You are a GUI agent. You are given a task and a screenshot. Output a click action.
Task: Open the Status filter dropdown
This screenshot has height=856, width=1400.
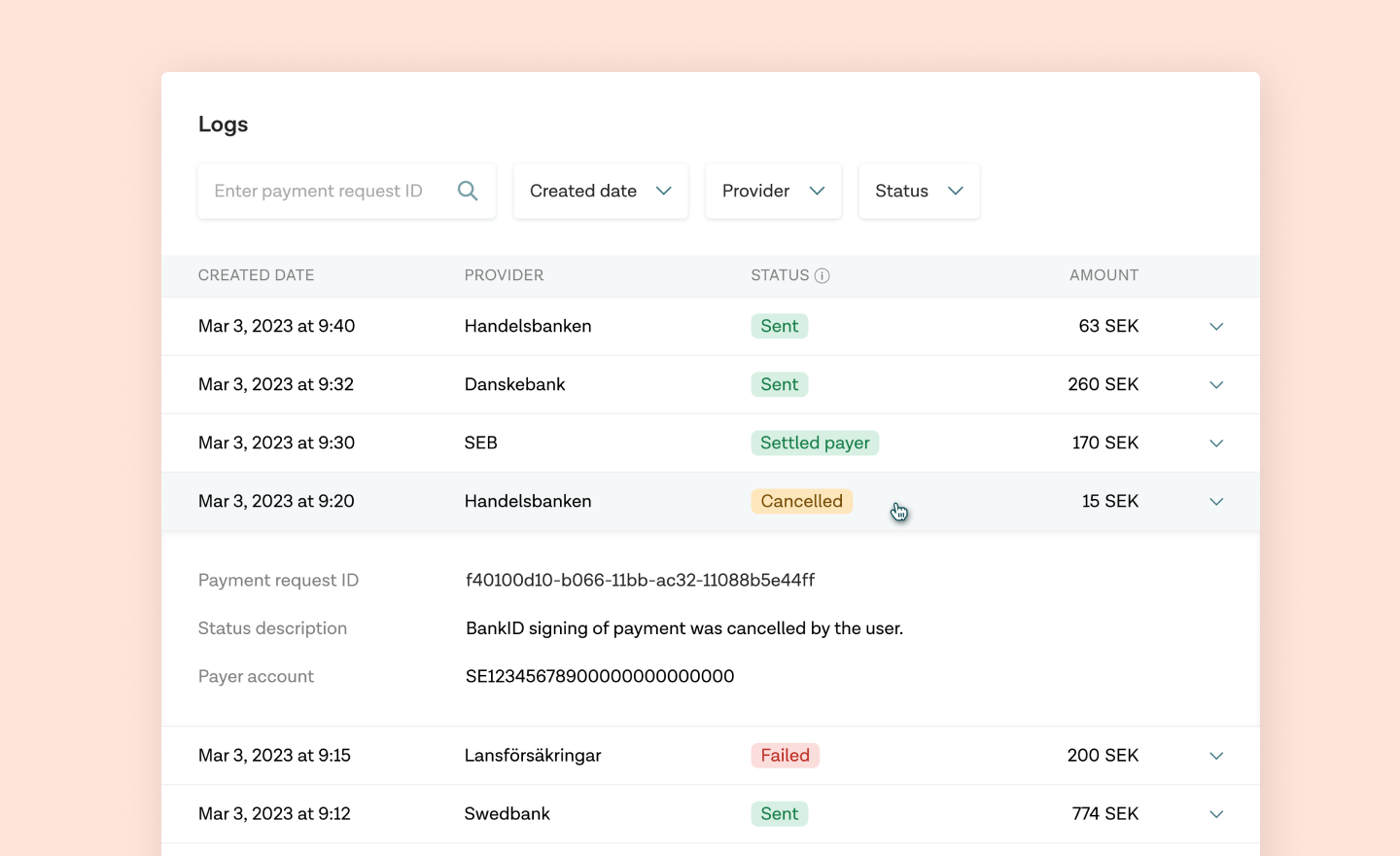click(x=919, y=191)
